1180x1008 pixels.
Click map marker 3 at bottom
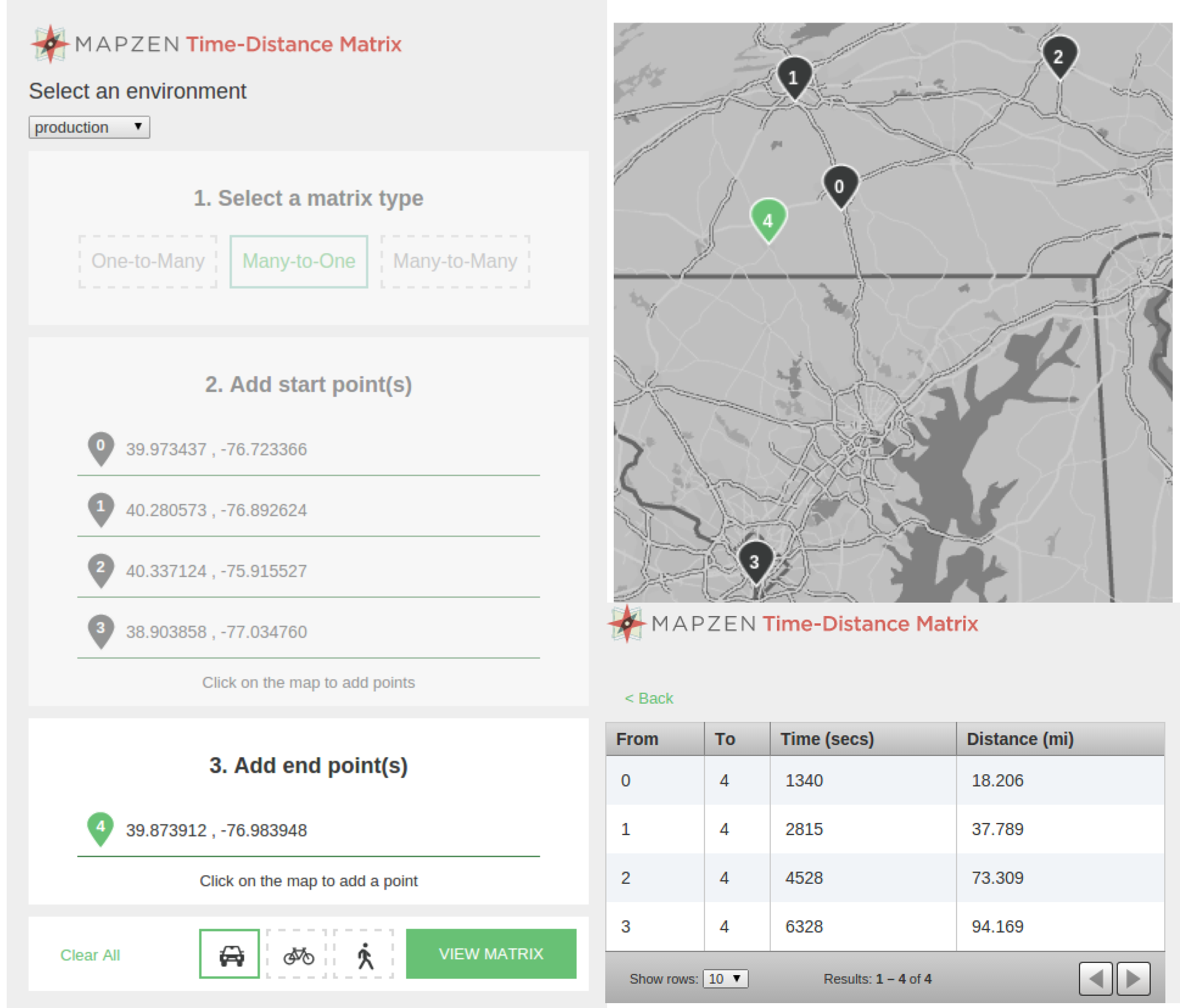[754, 561]
